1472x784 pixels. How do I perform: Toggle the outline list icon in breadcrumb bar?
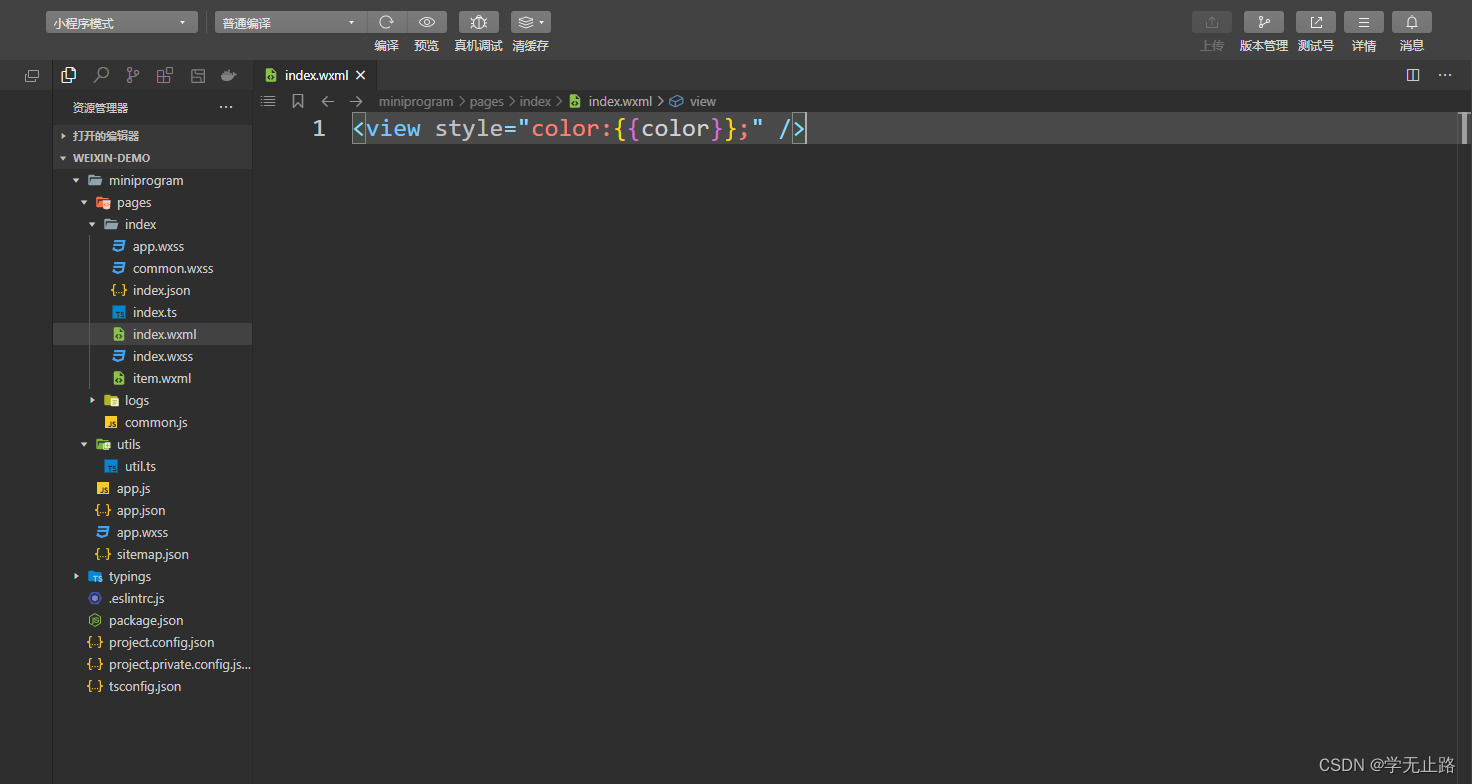click(x=268, y=101)
